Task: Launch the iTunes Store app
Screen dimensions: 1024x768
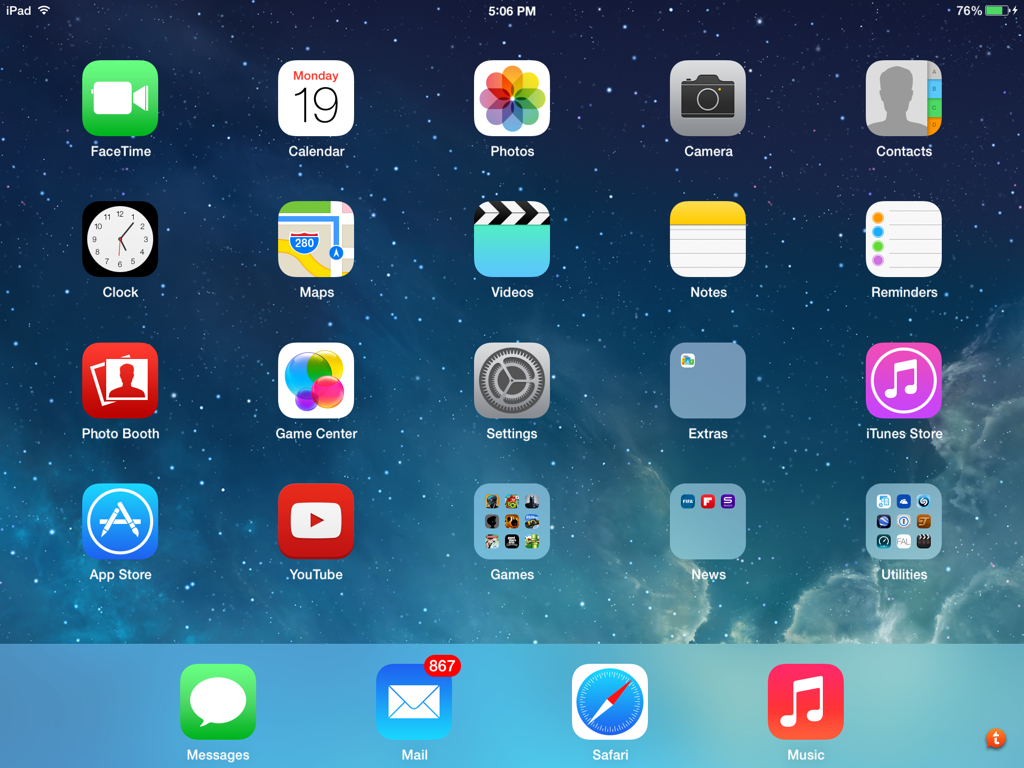Action: click(904, 380)
